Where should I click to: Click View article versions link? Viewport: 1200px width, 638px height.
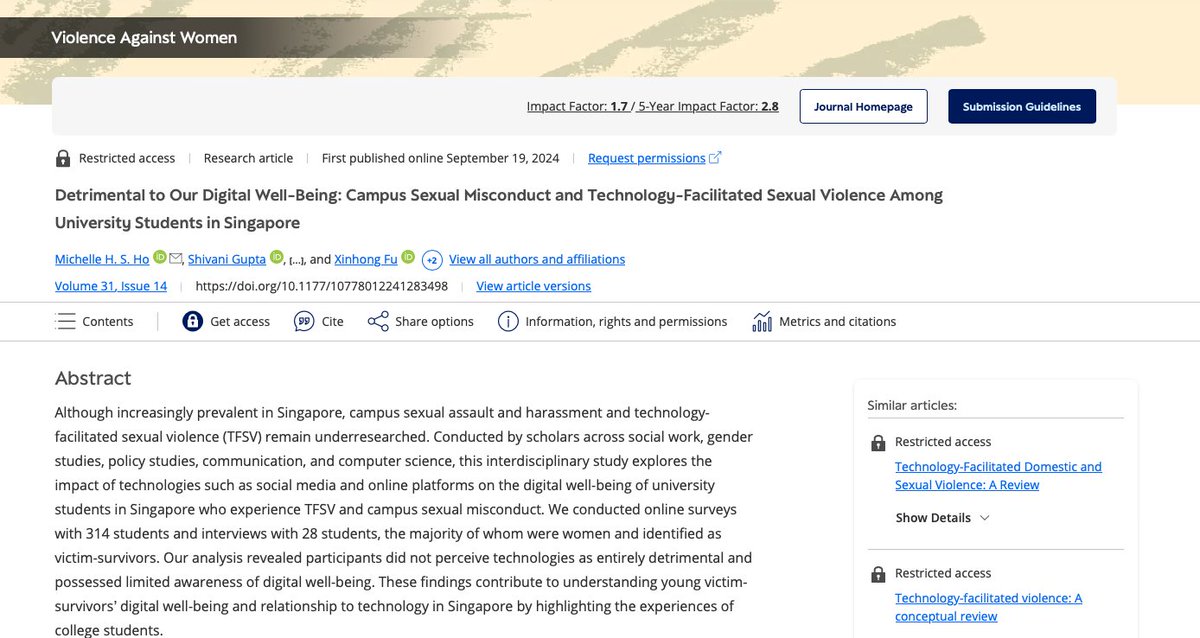[533, 286]
